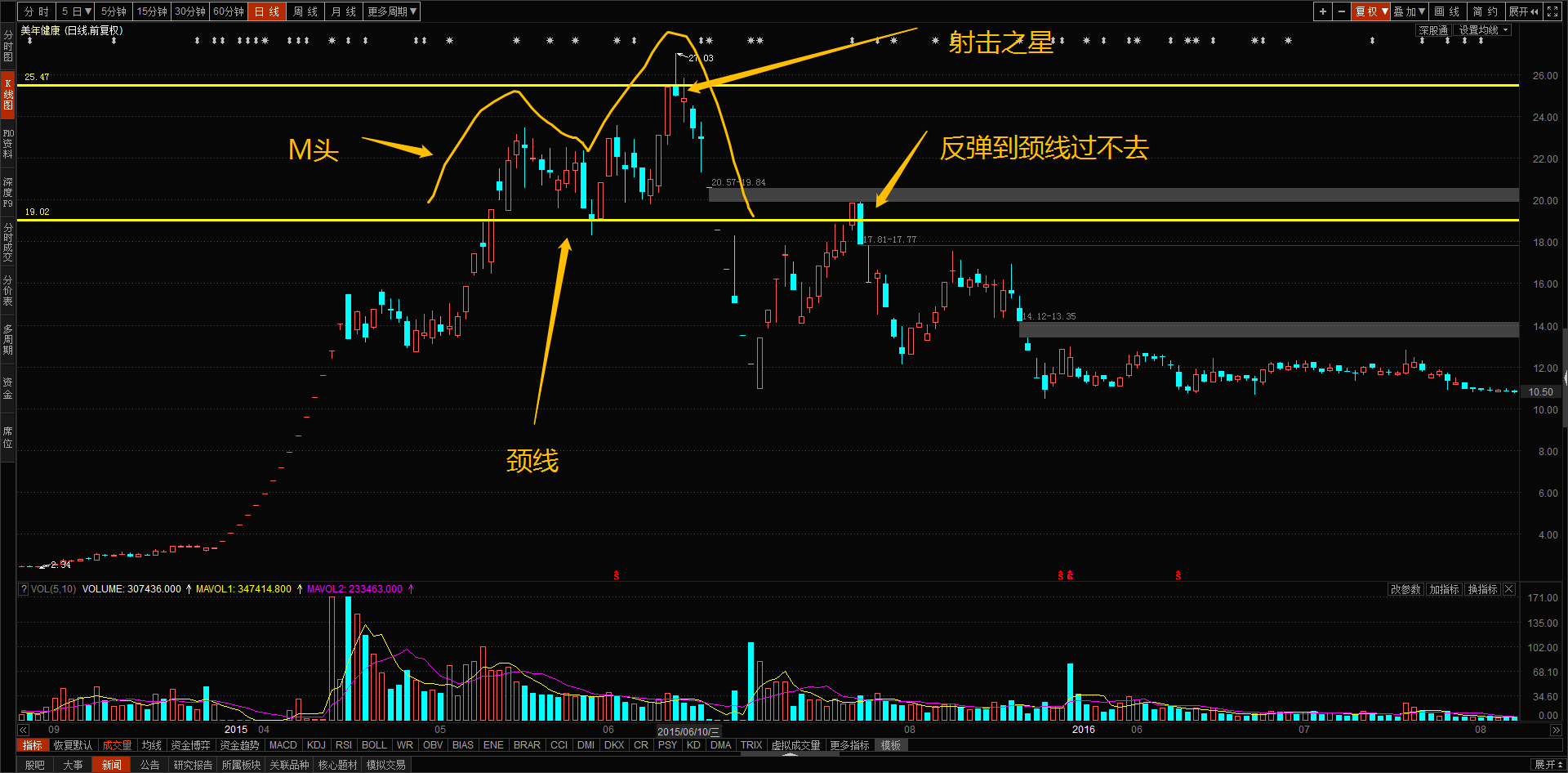This screenshot has width=1568, height=773.
Task: Toggle 深股通 display option
Action: point(1433,30)
